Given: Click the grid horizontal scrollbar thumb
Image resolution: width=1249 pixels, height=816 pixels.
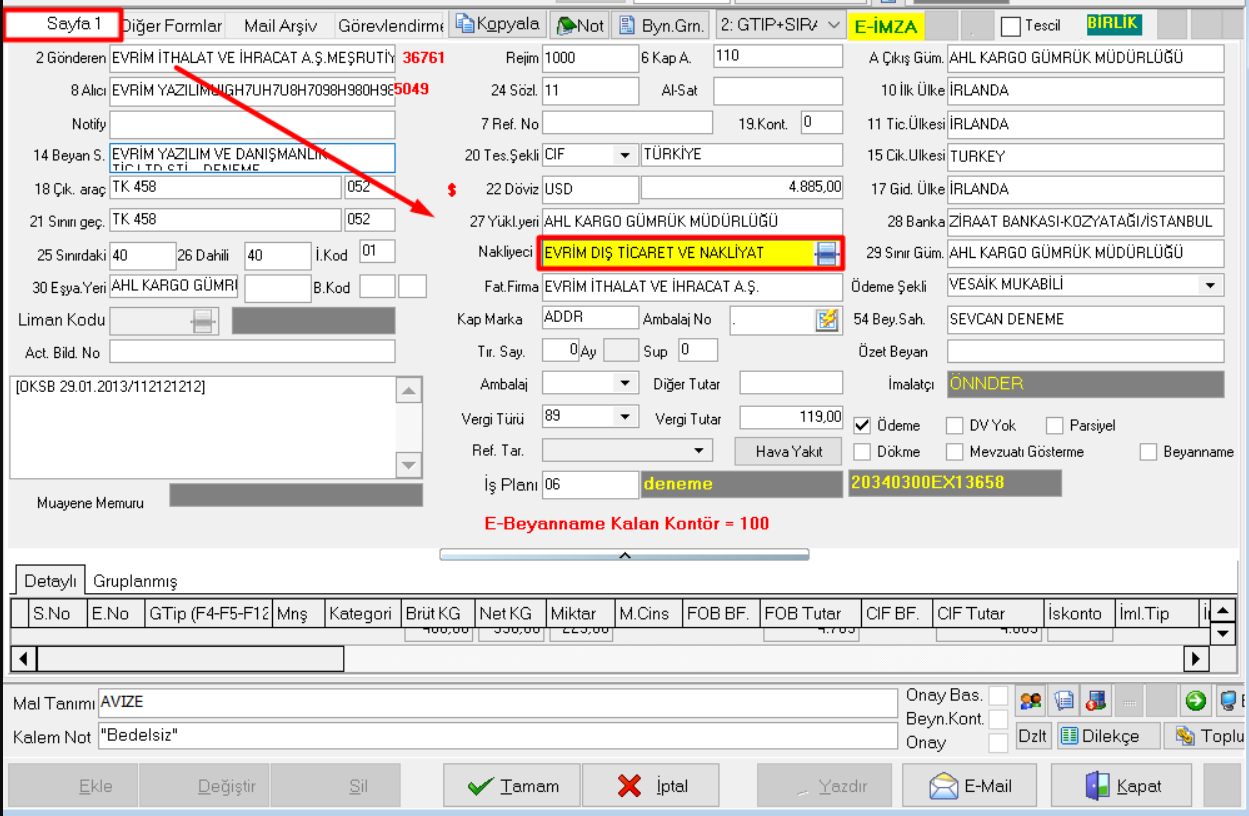Looking at the screenshot, I should point(190,659).
